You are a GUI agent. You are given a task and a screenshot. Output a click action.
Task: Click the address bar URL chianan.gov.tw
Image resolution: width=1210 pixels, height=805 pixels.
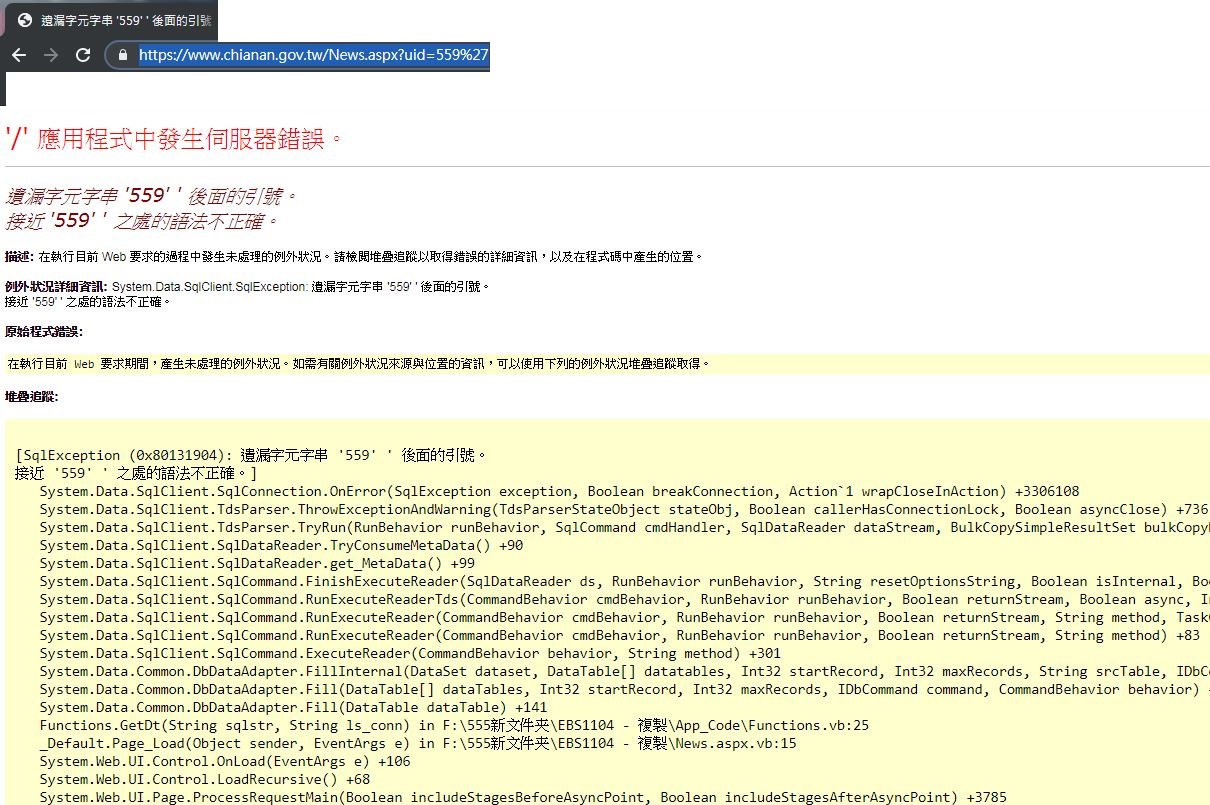coord(313,55)
